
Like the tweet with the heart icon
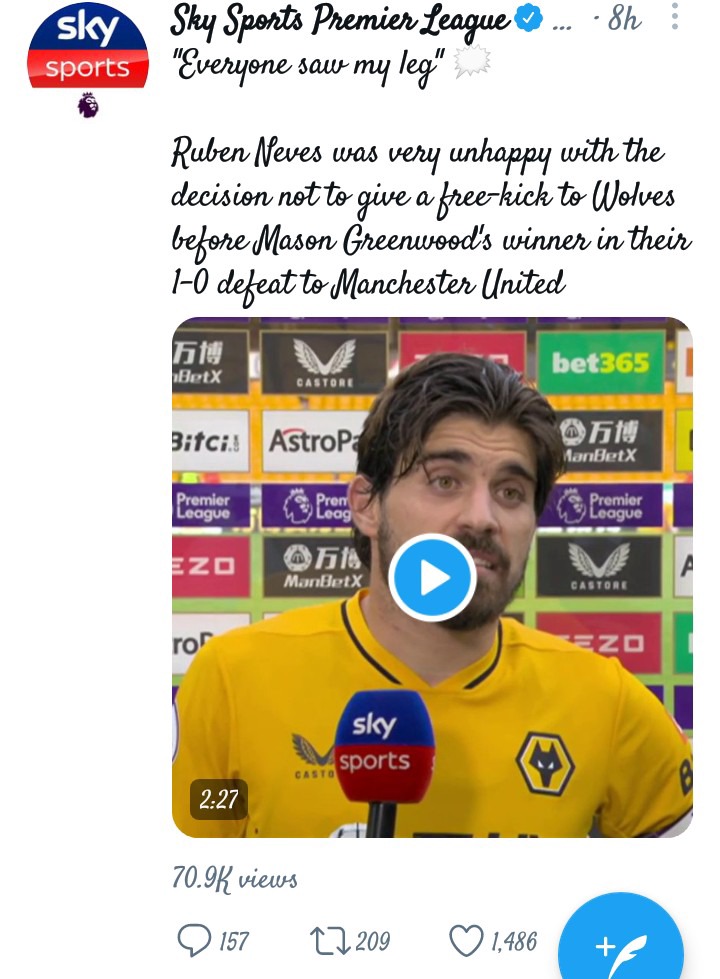[x=466, y=940]
